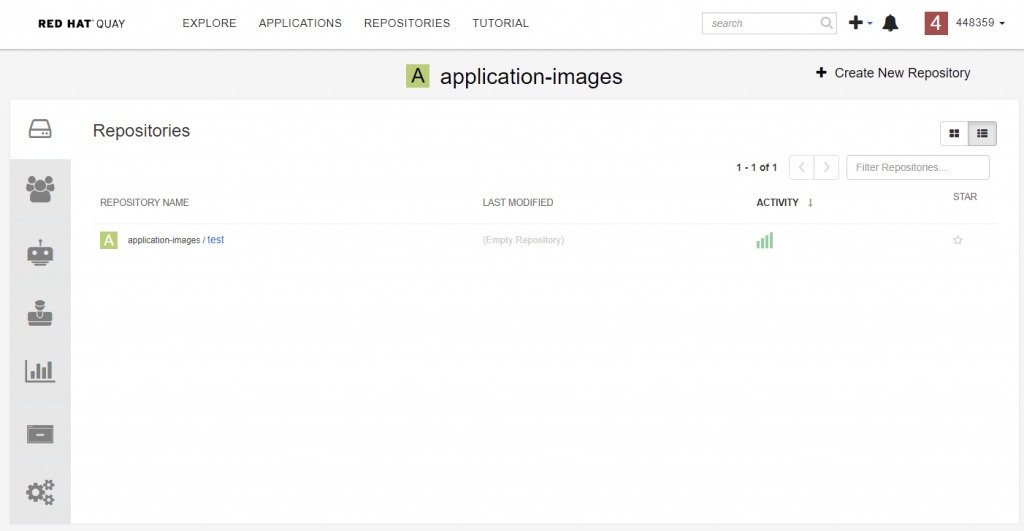Open the test repository link
Image resolution: width=1024 pixels, height=531 pixels.
tap(216, 240)
